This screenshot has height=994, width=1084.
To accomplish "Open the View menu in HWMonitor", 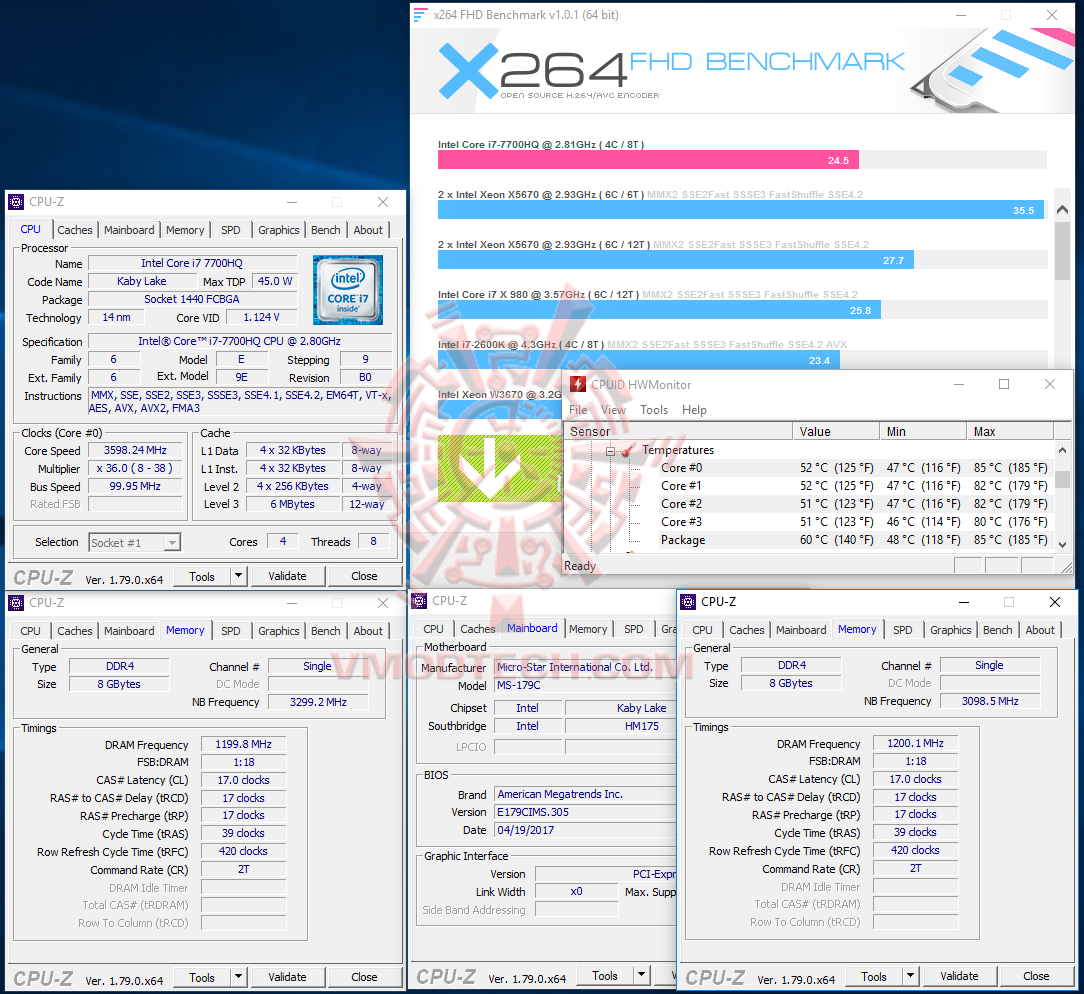I will coord(613,410).
